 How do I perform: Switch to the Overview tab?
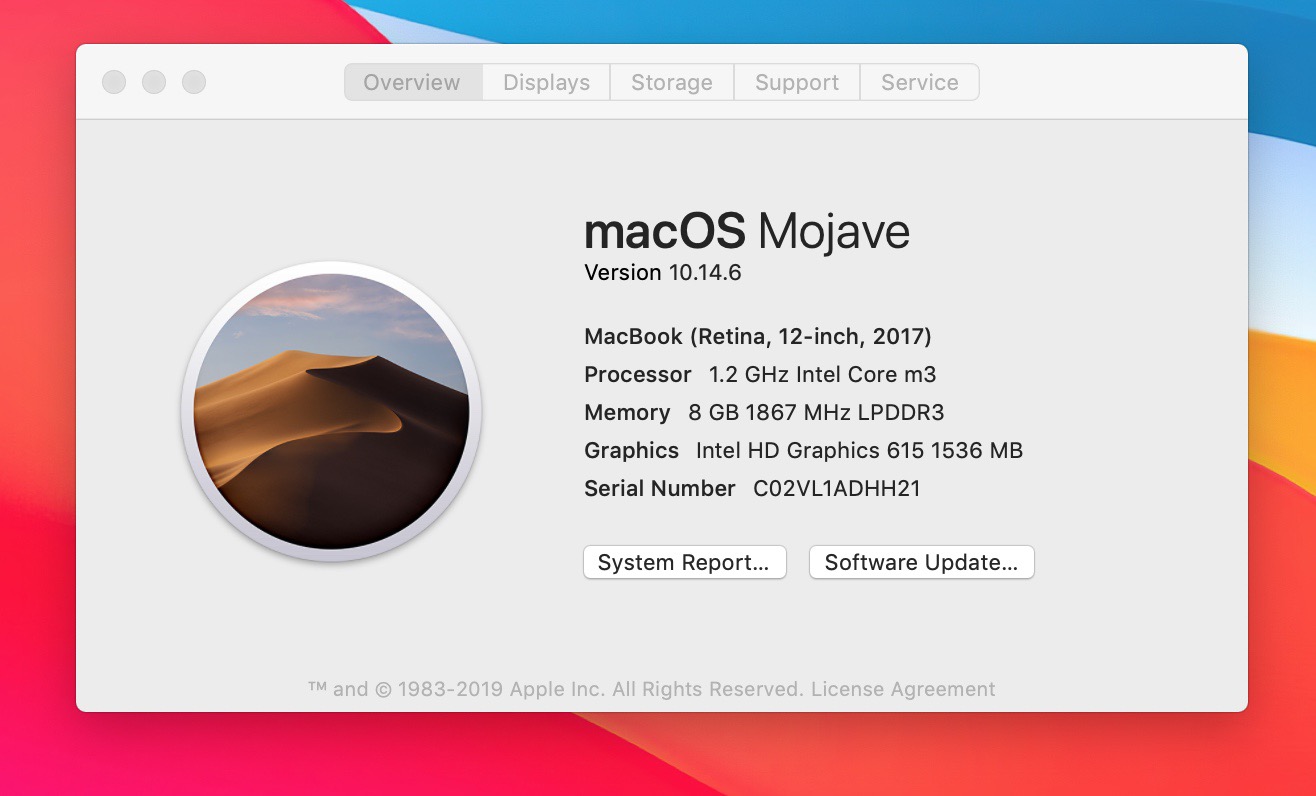click(x=412, y=82)
